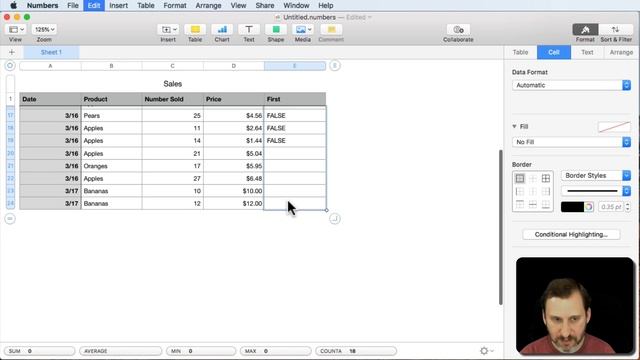Toggle the Format inspector paintbrush icon
The width and height of the screenshot is (640, 360).
tap(585, 29)
